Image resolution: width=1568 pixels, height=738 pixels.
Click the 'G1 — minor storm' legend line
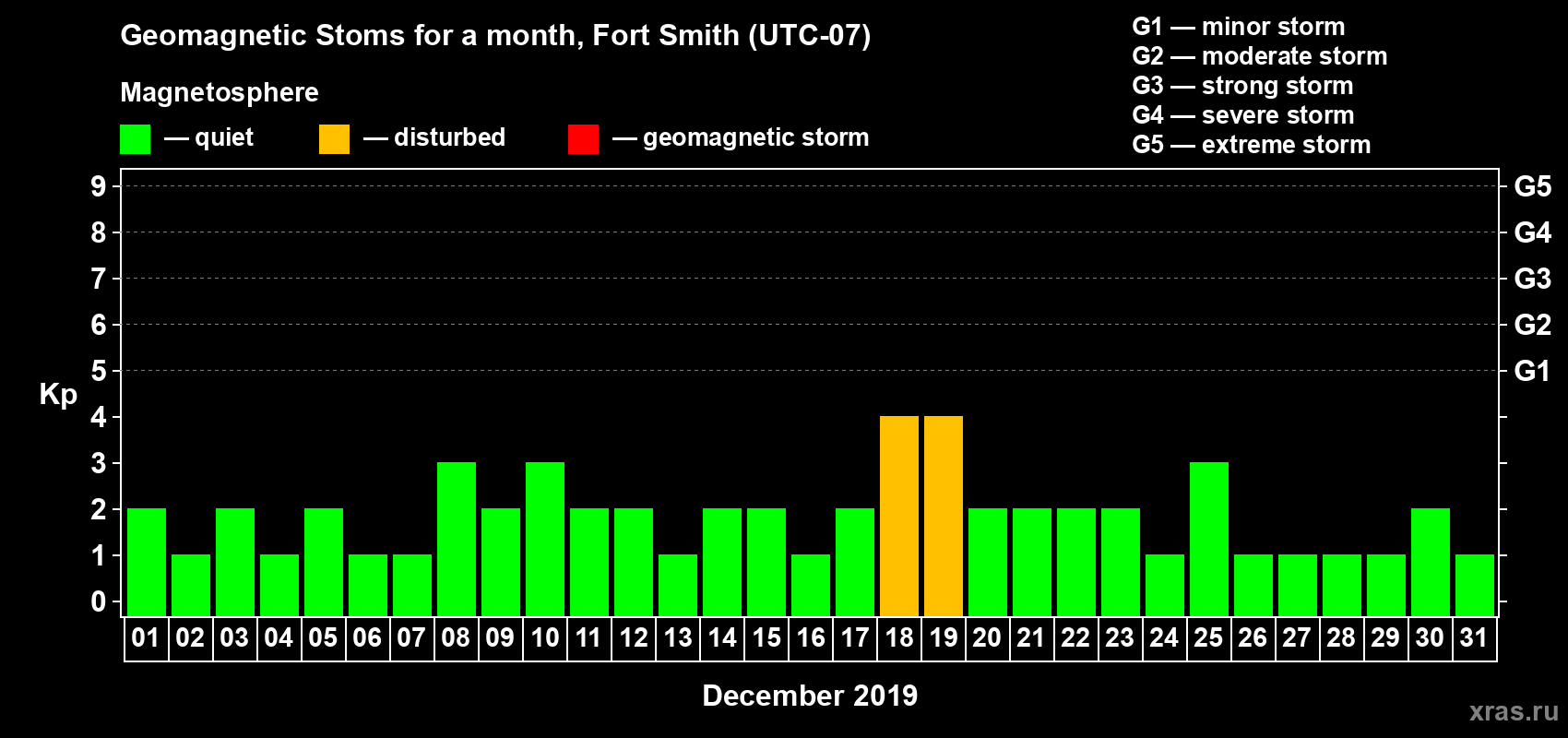click(x=1239, y=27)
